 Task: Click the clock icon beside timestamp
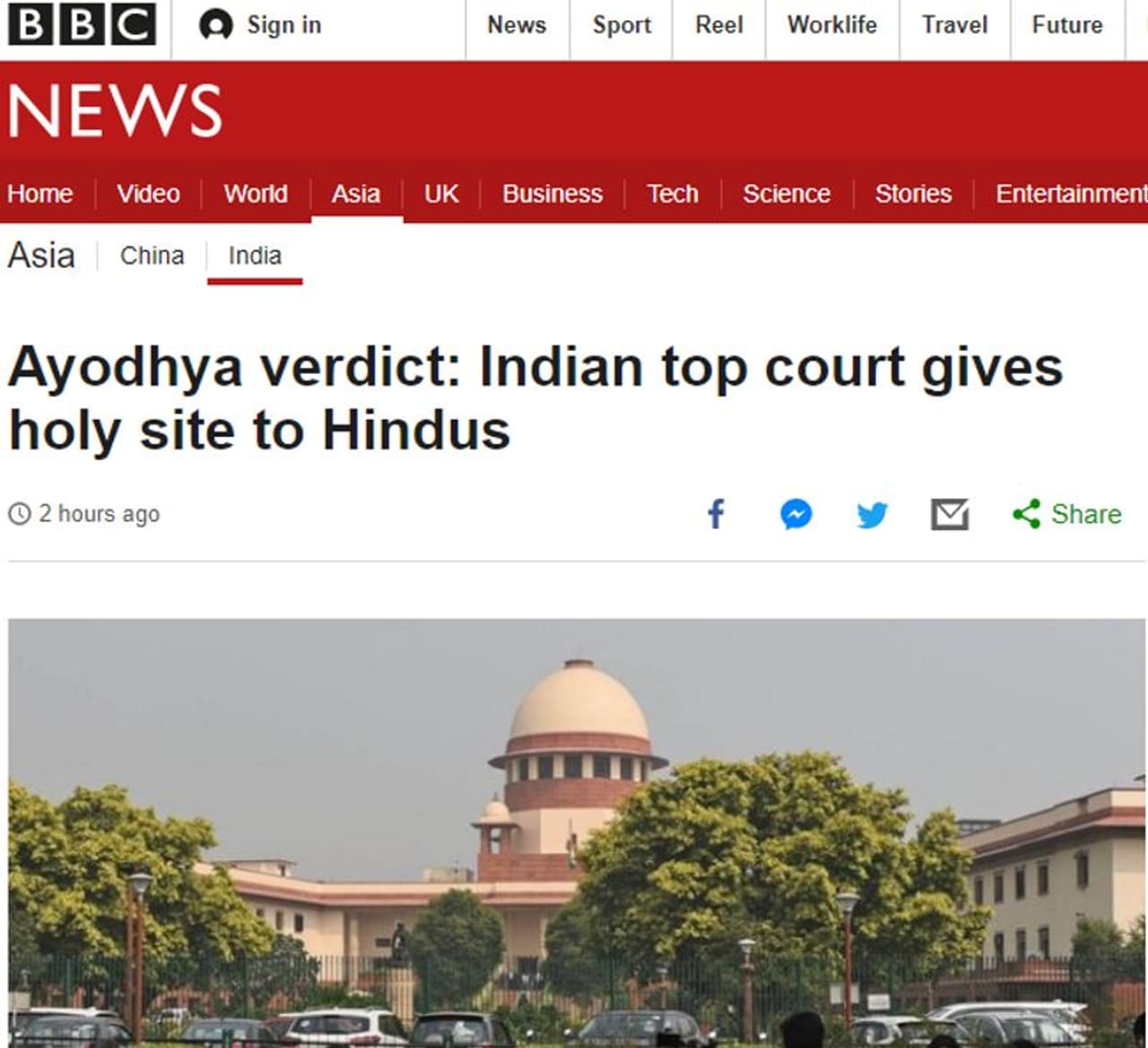pyautogui.click(x=19, y=514)
